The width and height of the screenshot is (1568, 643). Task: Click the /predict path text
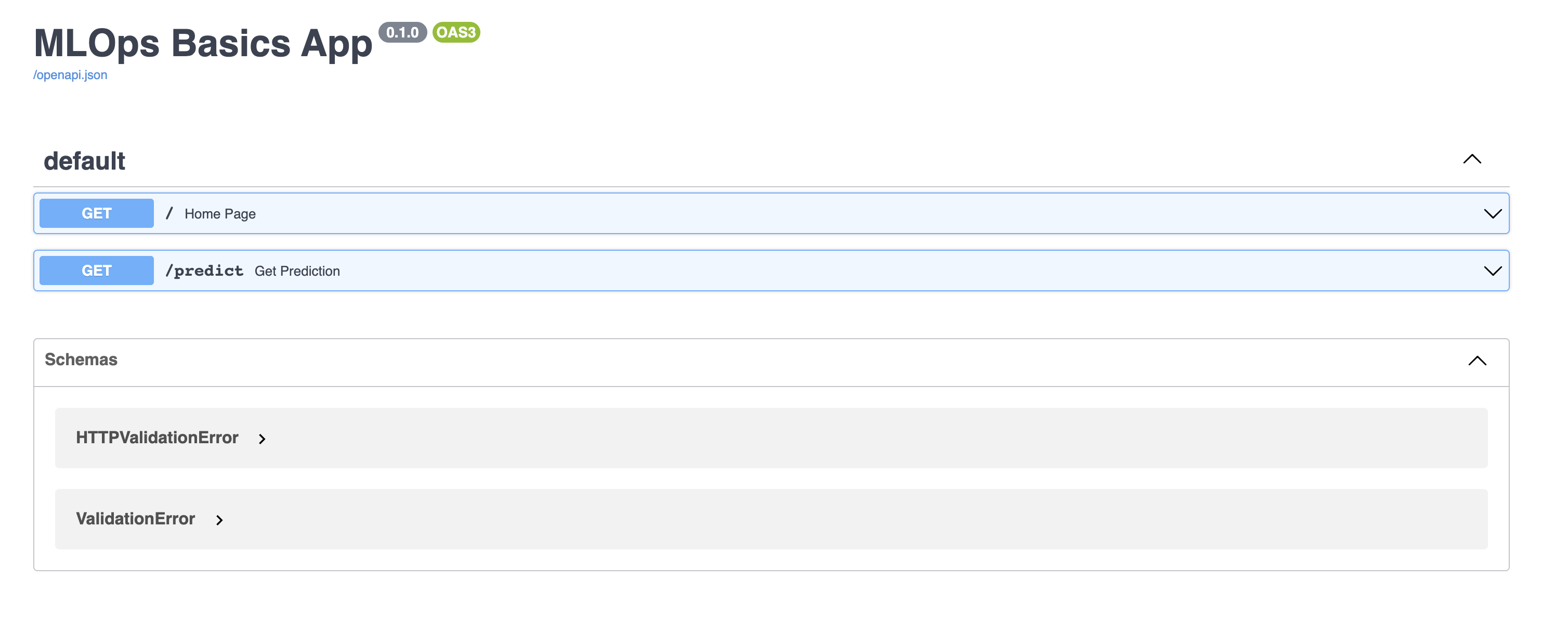(x=204, y=271)
